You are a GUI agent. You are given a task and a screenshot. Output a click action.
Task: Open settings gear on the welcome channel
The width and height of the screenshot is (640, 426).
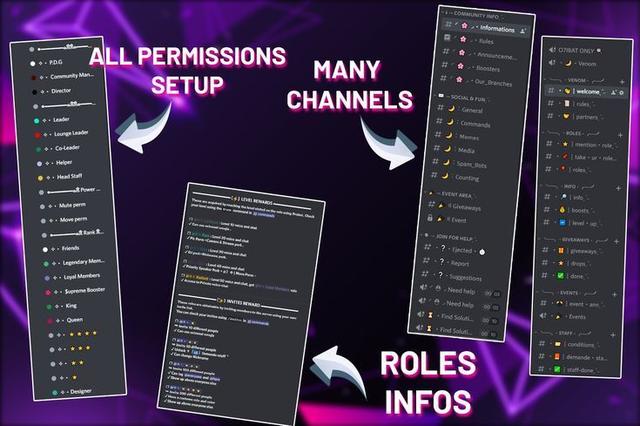(622, 93)
